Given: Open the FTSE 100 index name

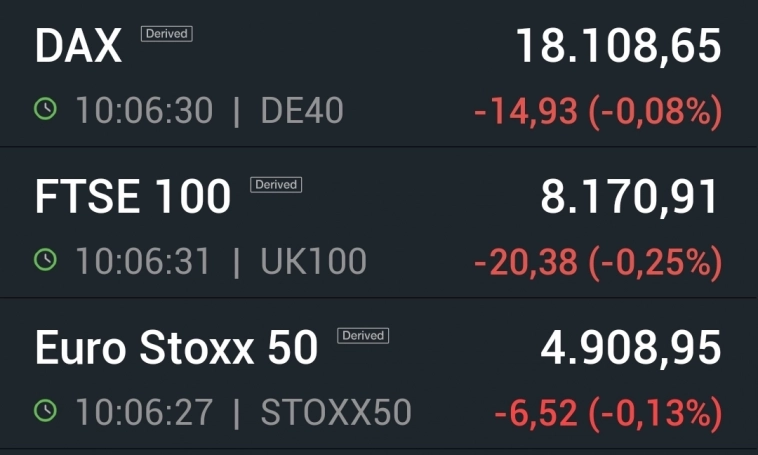Looking at the screenshot, I should click(x=133, y=198).
